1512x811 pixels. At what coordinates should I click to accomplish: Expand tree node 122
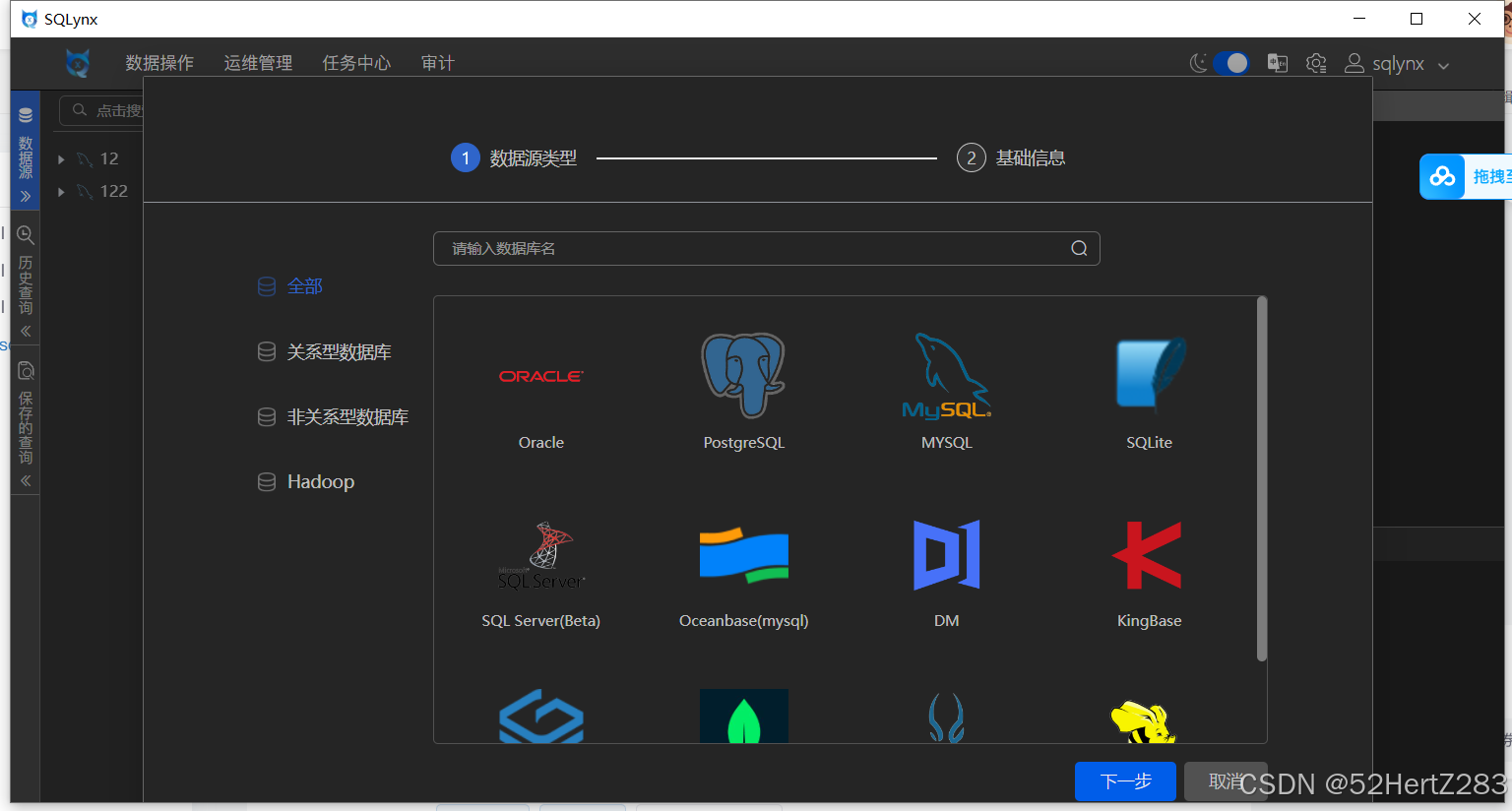tap(61, 192)
